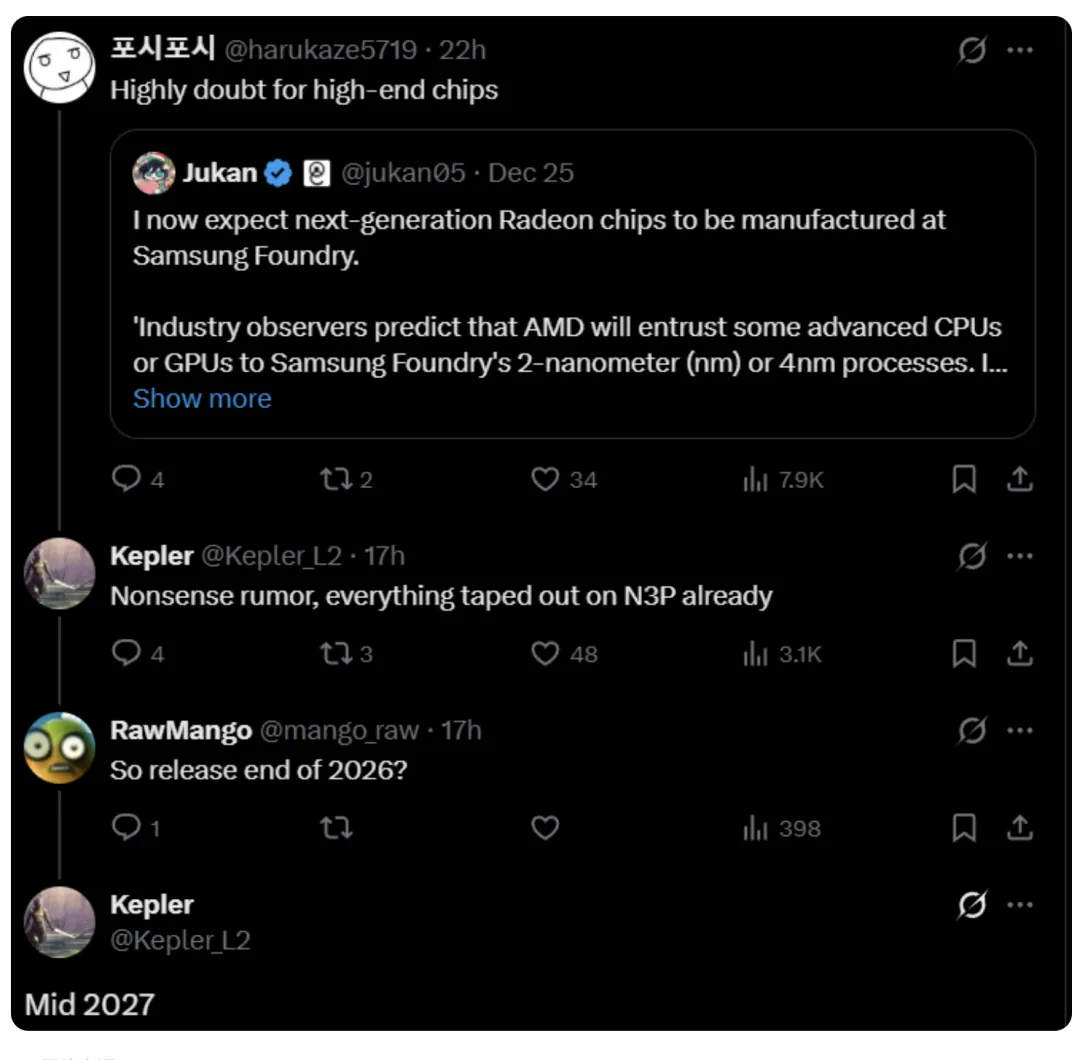Viewport: 1080px width, 1060px height.
Task: Open more options on Kepler's Mid 2027 tweet
Action: pyautogui.click(x=1019, y=906)
